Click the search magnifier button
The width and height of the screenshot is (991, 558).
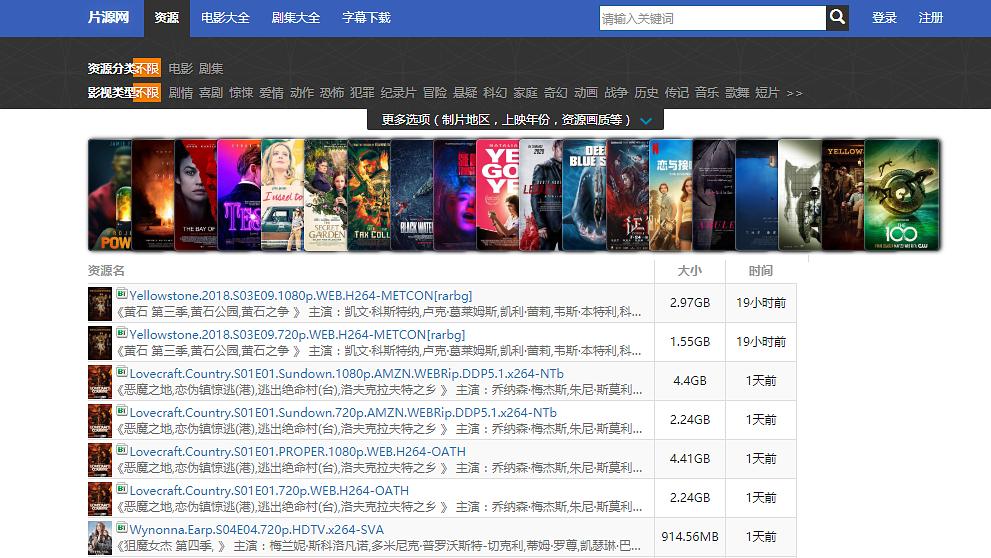click(837, 18)
